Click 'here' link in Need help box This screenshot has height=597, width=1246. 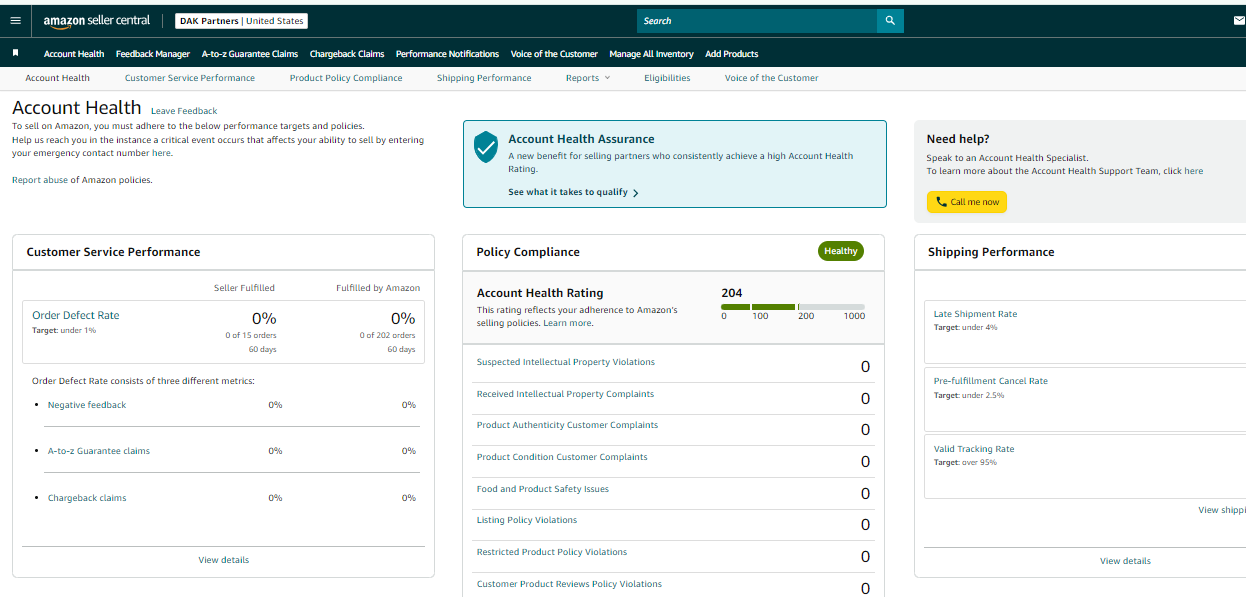click(x=1194, y=171)
